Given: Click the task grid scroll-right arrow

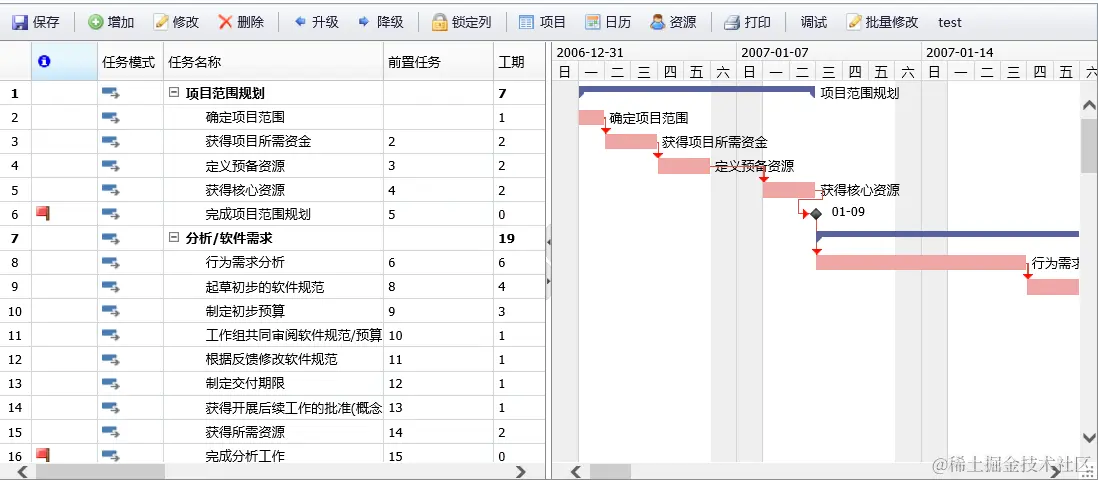Looking at the screenshot, I should pyautogui.click(x=520, y=472).
